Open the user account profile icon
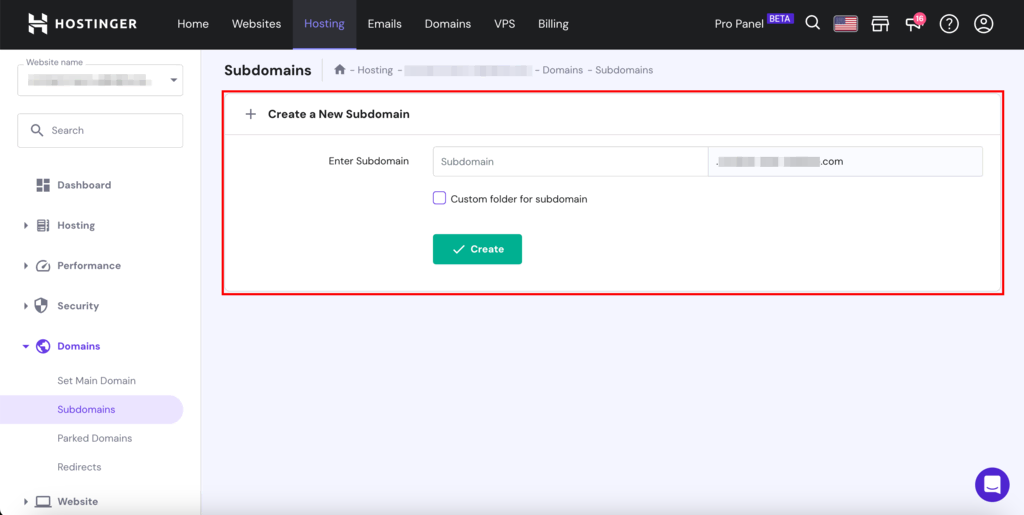The width and height of the screenshot is (1024, 515). click(x=984, y=24)
